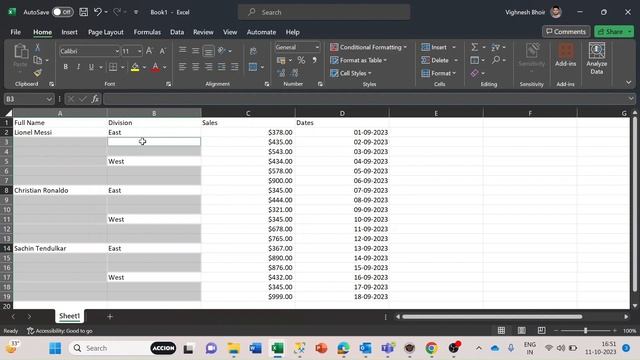The height and width of the screenshot is (360, 640).
Task: Click the Undo icon
Action: (x=98, y=12)
